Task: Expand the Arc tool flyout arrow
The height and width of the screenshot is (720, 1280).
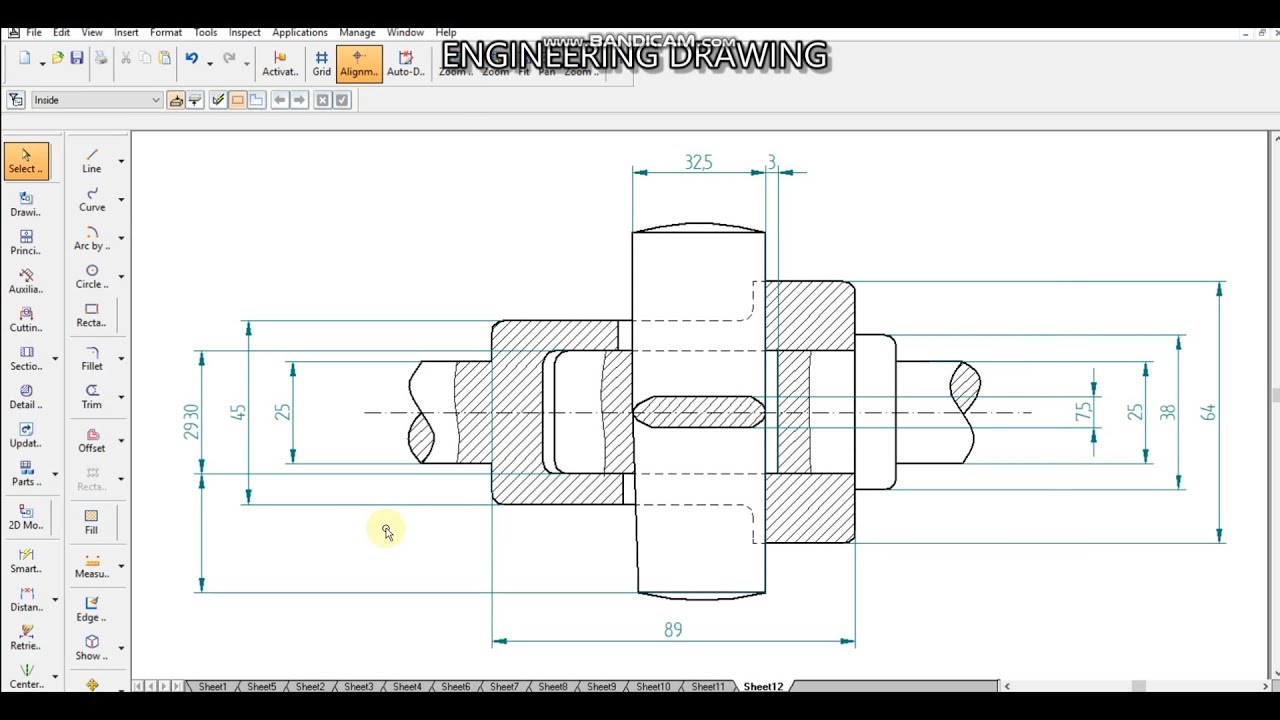Action: click(x=121, y=238)
